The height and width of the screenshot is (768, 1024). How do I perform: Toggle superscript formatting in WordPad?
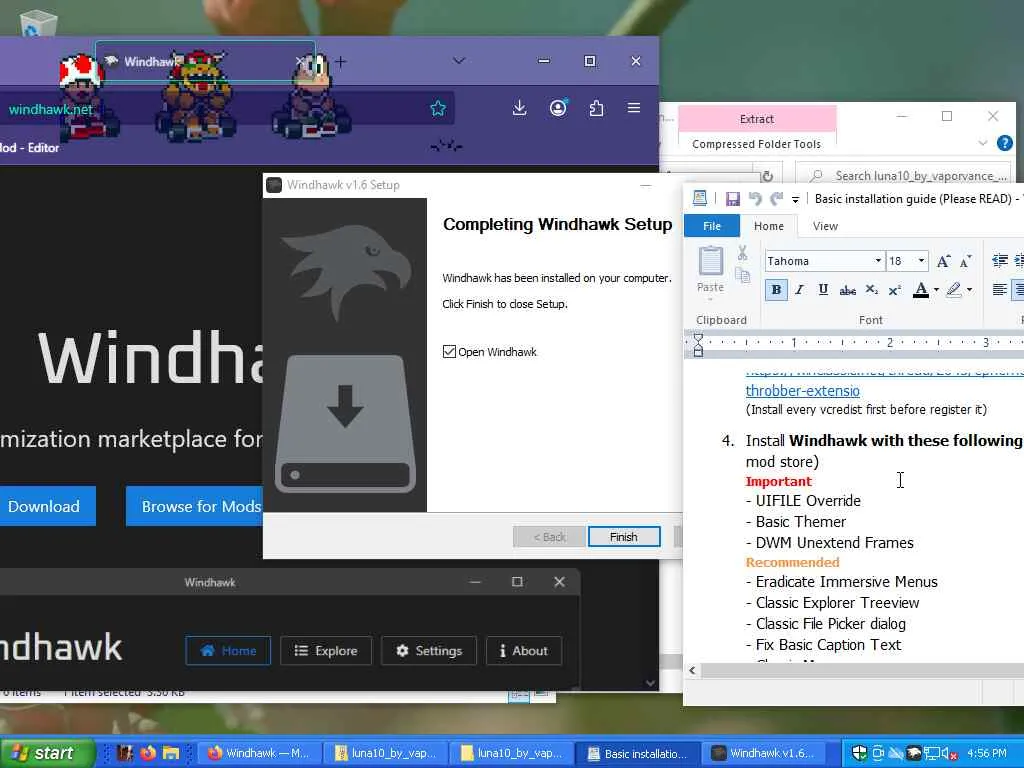click(x=895, y=290)
